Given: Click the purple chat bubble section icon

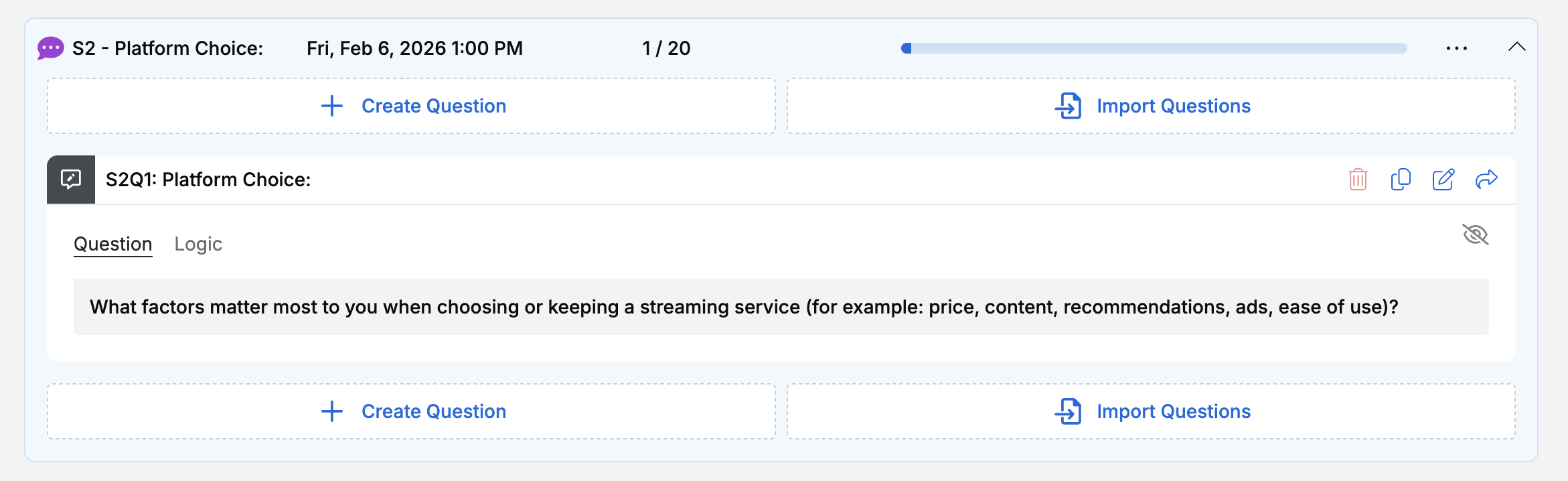Looking at the screenshot, I should 50,48.
